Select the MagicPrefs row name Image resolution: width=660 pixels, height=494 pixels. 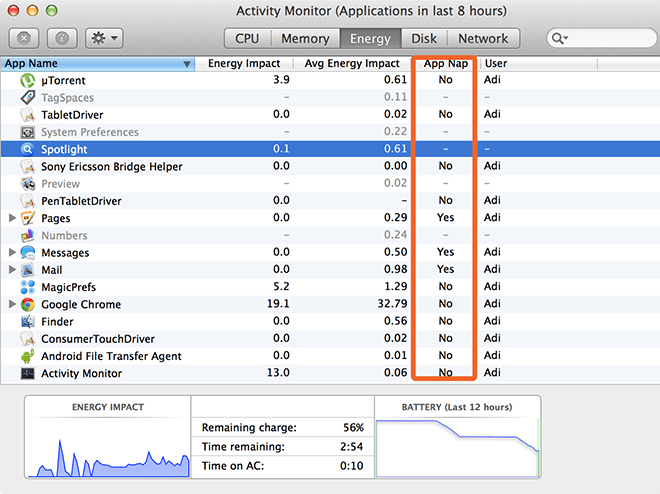click(69, 287)
